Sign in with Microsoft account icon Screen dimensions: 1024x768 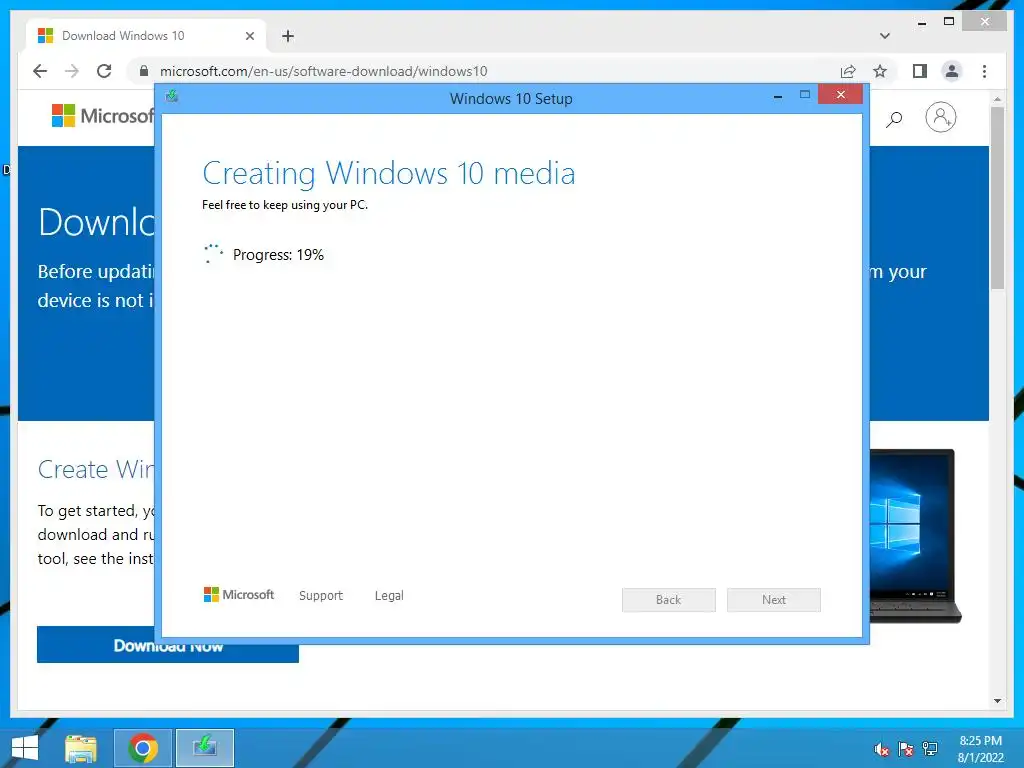(x=940, y=118)
